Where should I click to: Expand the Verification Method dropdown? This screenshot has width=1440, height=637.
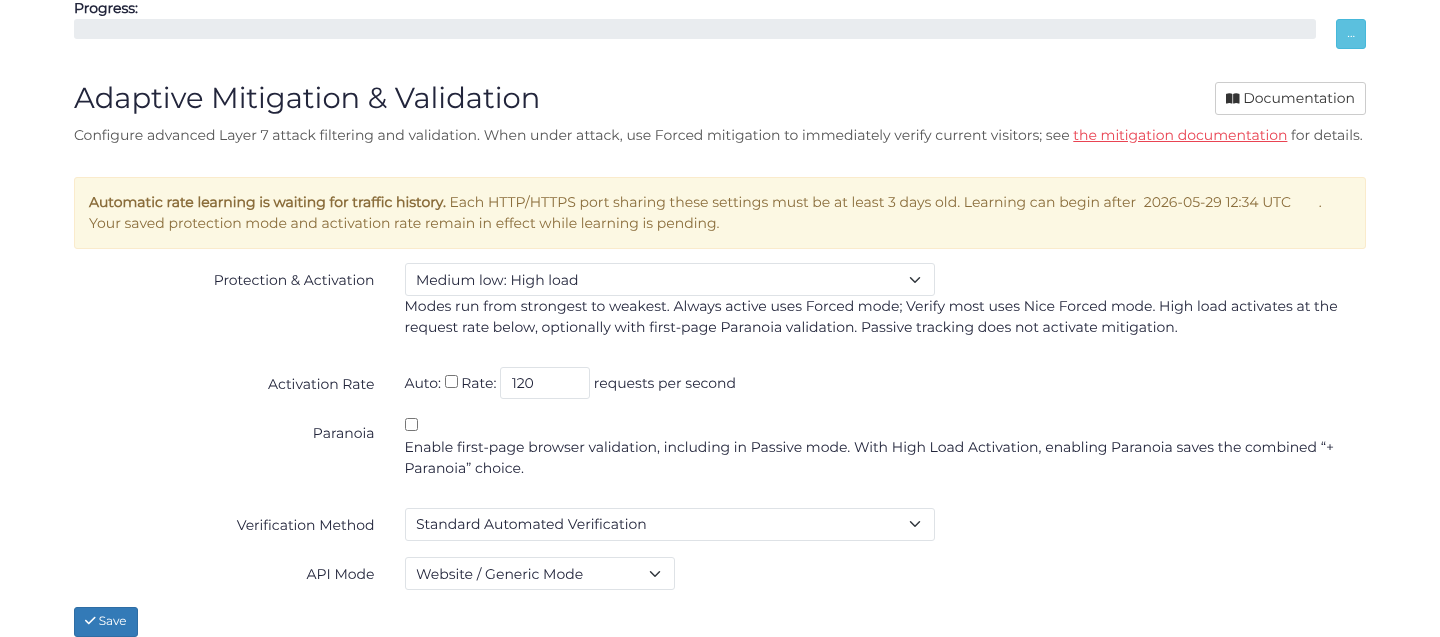[669, 524]
